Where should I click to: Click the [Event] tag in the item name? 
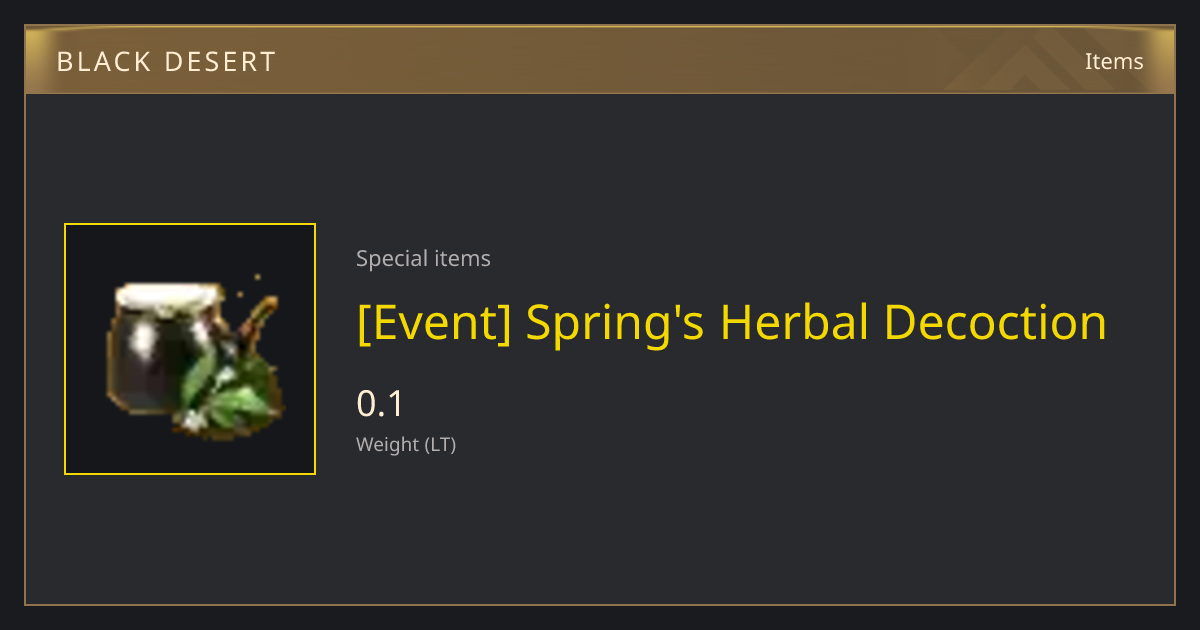(435, 324)
